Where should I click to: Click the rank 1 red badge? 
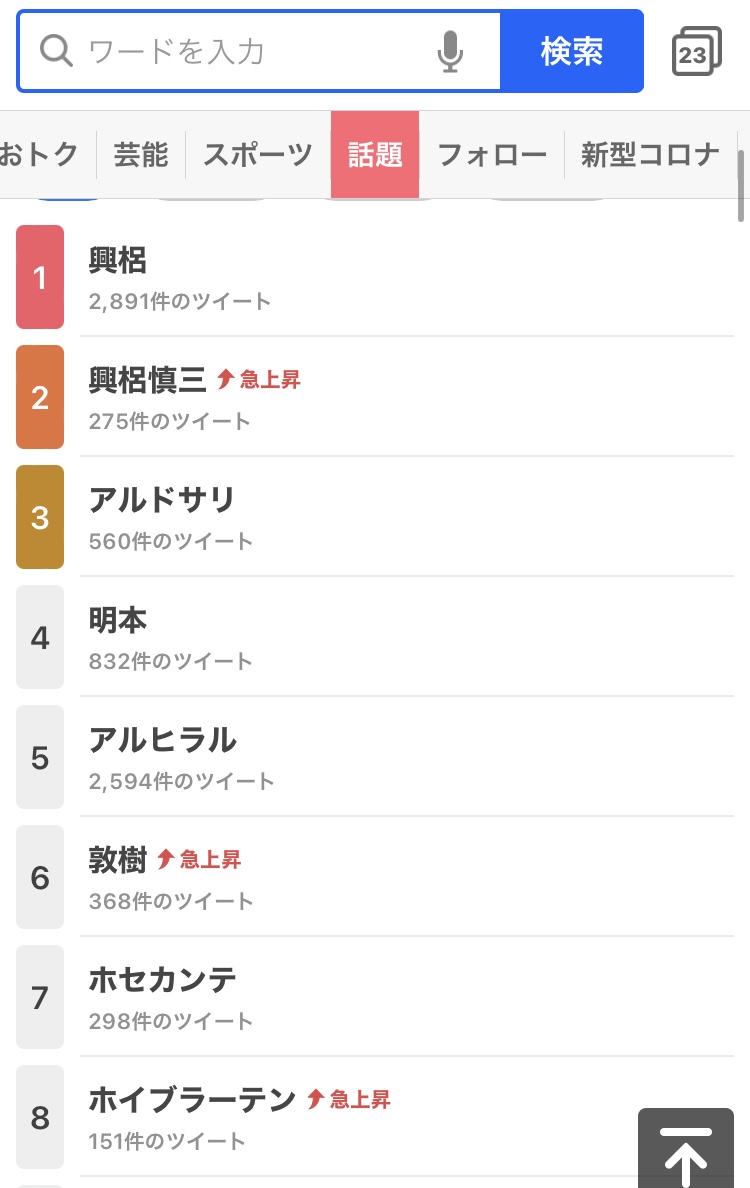(x=40, y=277)
